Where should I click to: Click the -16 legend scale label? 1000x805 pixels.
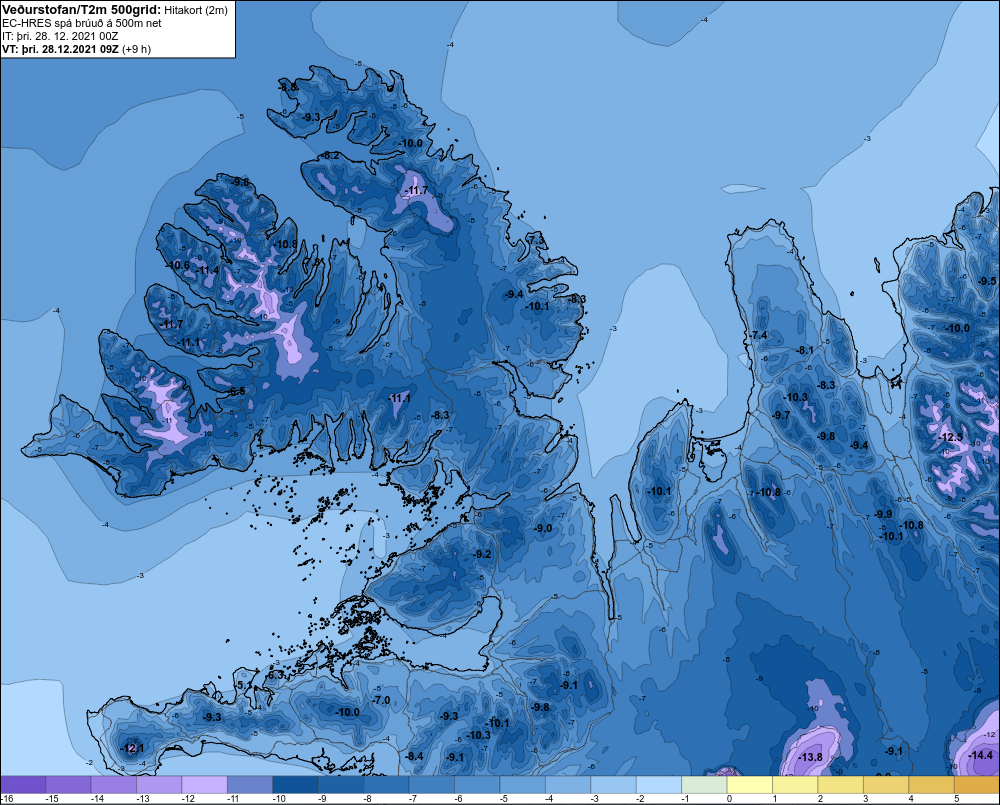click(x=7, y=799)
